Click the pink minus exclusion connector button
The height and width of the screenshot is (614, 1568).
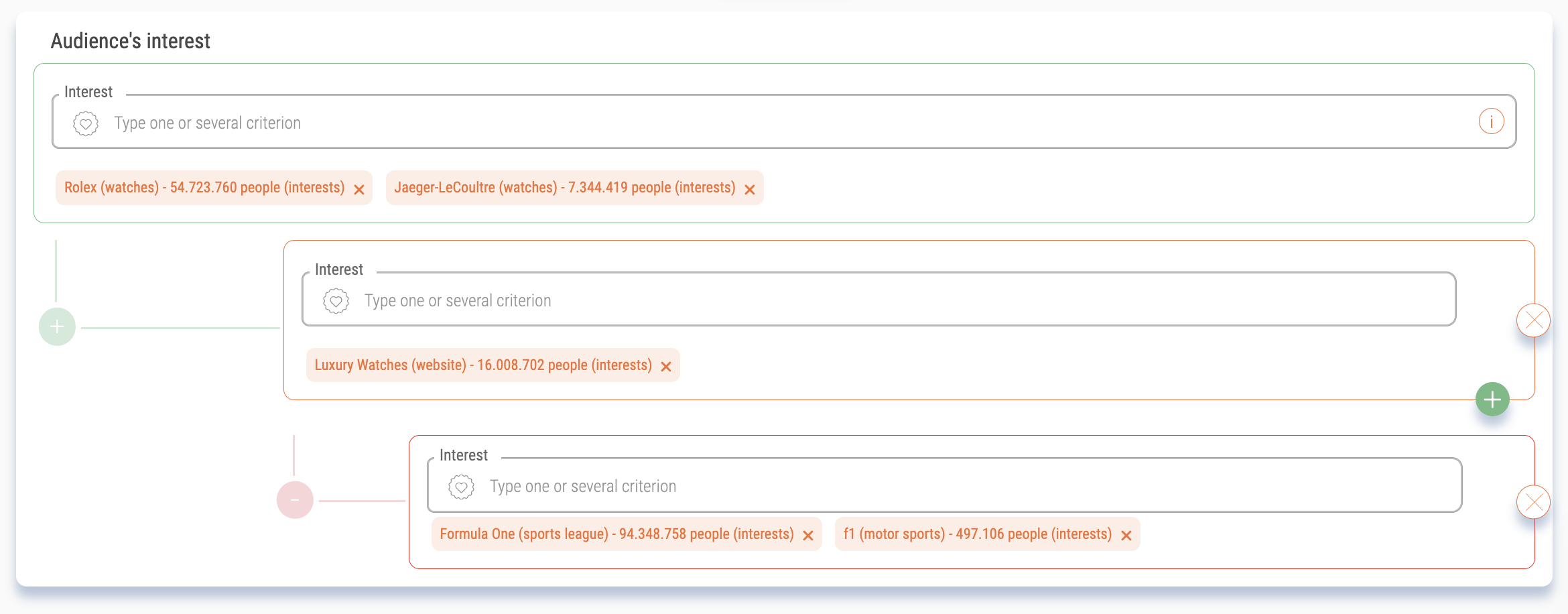pyautogui.click(x=295, y=500)
